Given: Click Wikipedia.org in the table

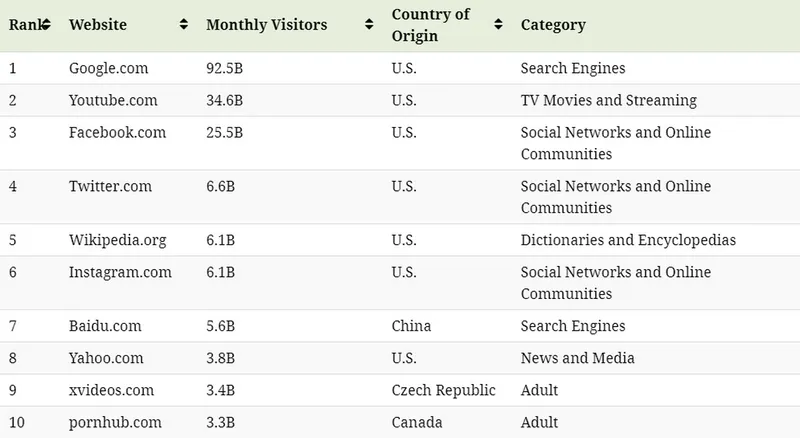Looking at the screenshot, I should 117,240.
